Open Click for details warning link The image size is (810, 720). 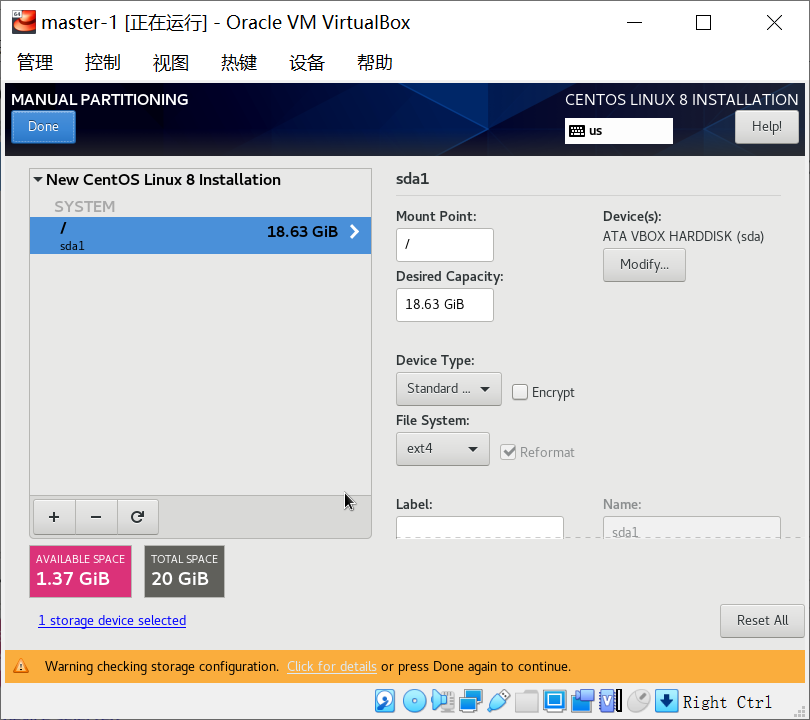point(332,666)
